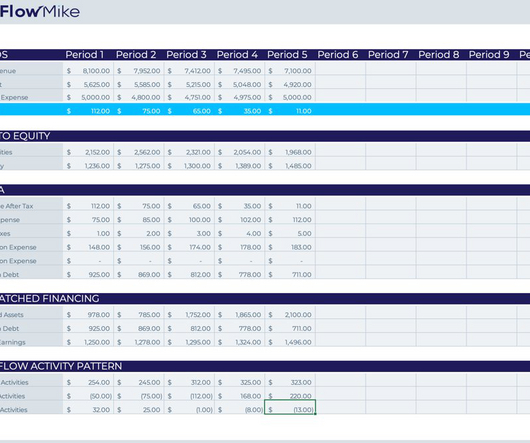Click the ATCHED FINANCING section header

point(49,298)
